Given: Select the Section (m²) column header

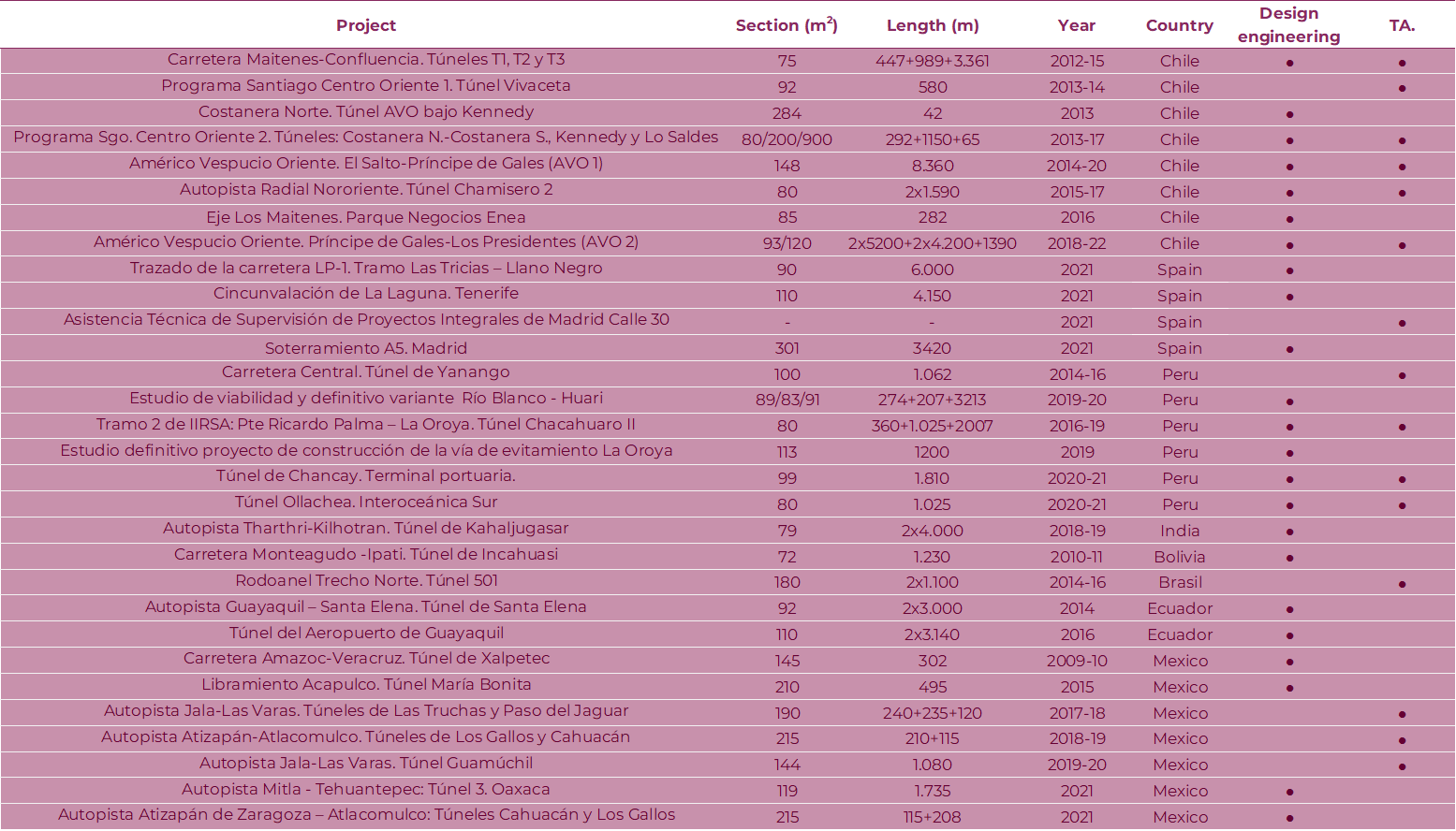Looking at the screenshot, I should [787, 25].
